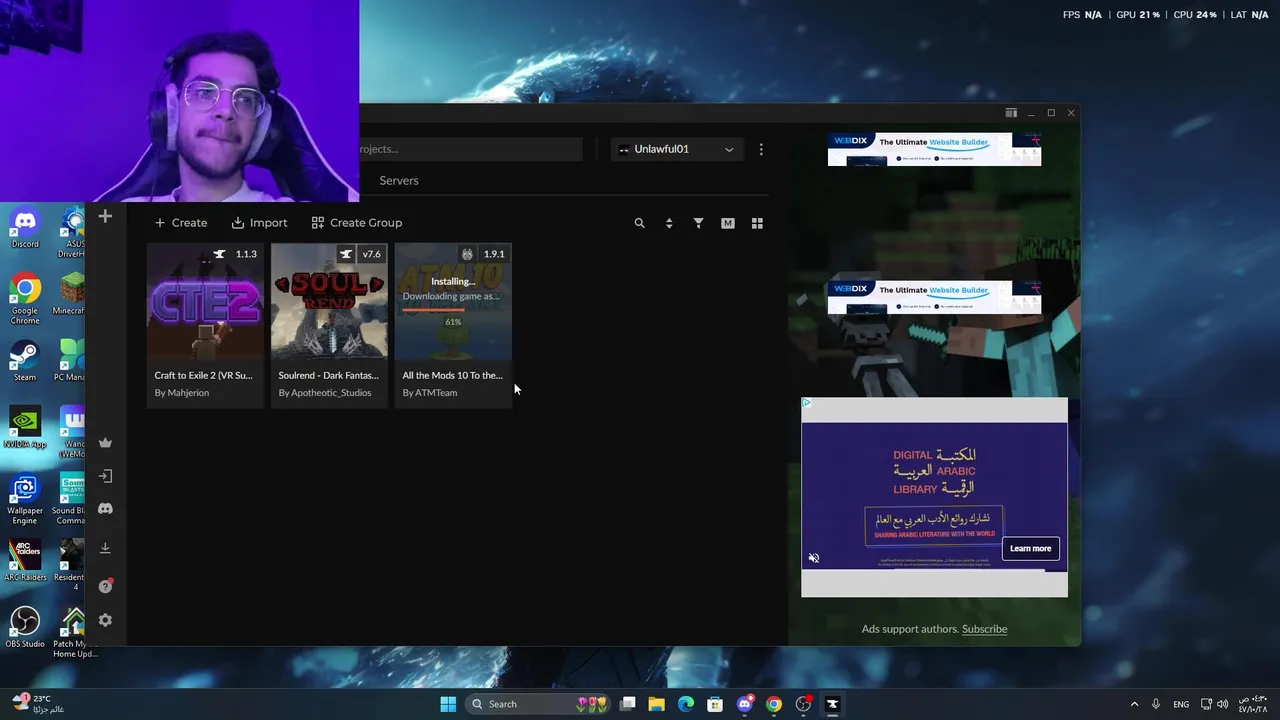Open the Discord icon in launcher sidebar
Image resolution: width=1280 pixels, height=720 pixels.
click(105, 509)
